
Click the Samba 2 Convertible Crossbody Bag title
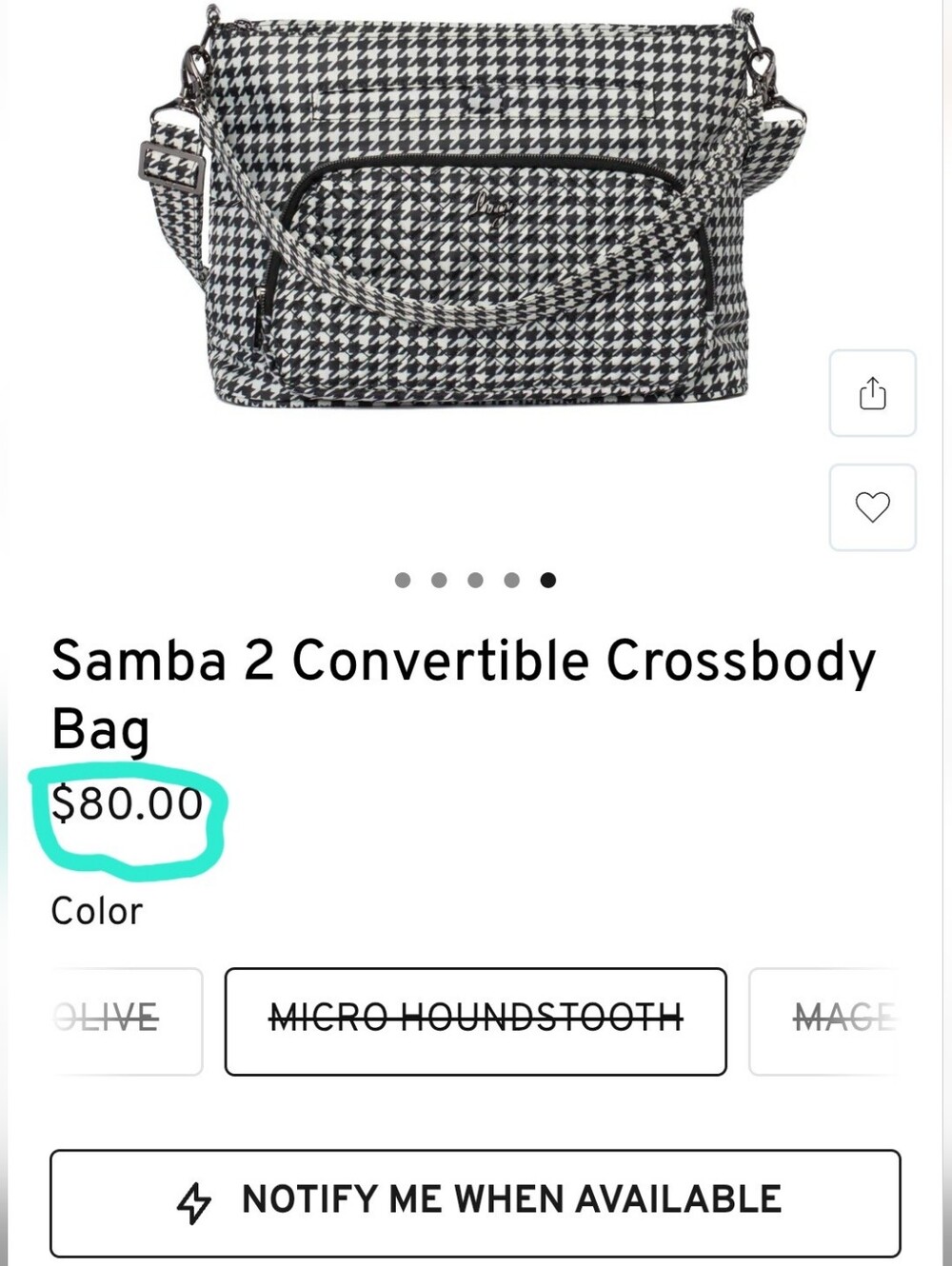point(464,694)
